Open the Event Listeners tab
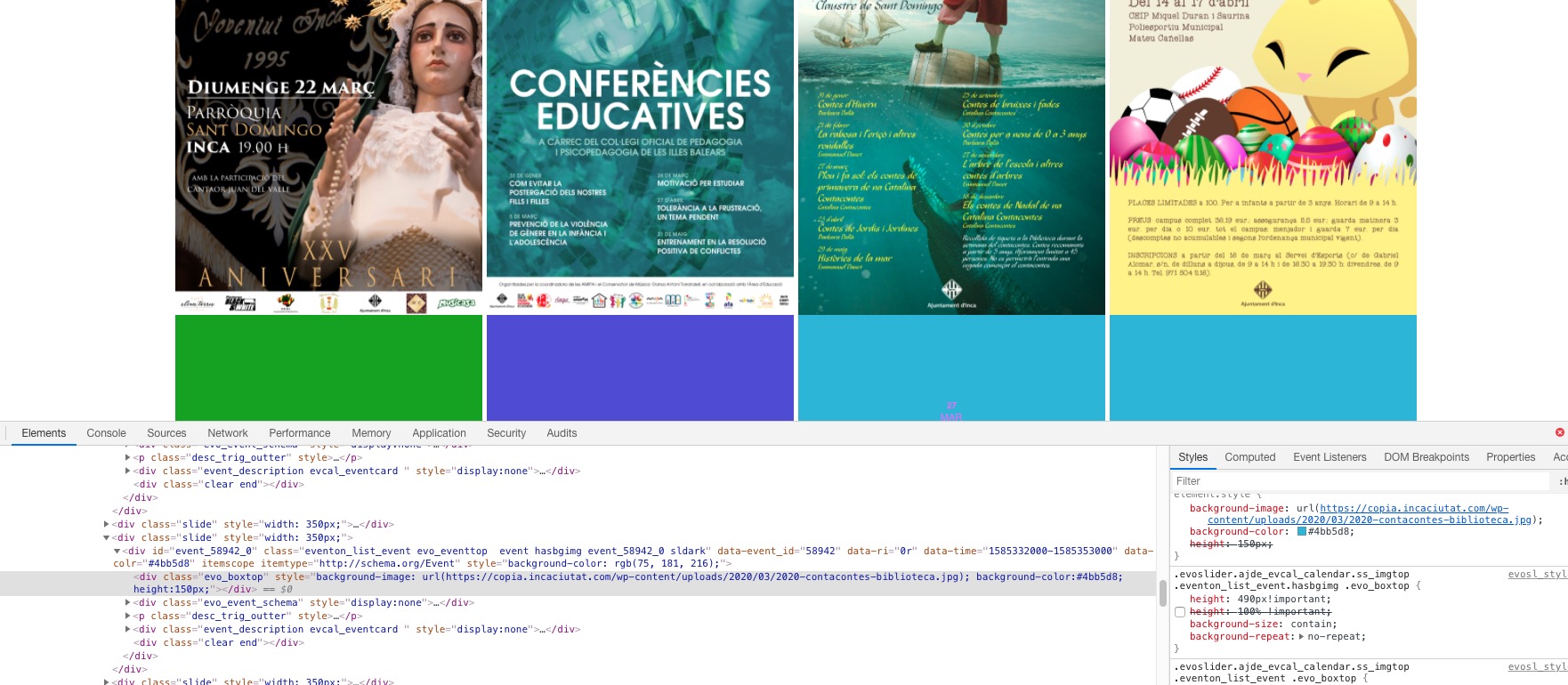This screenshot has width=1568, height=685. pos(1330,457)
